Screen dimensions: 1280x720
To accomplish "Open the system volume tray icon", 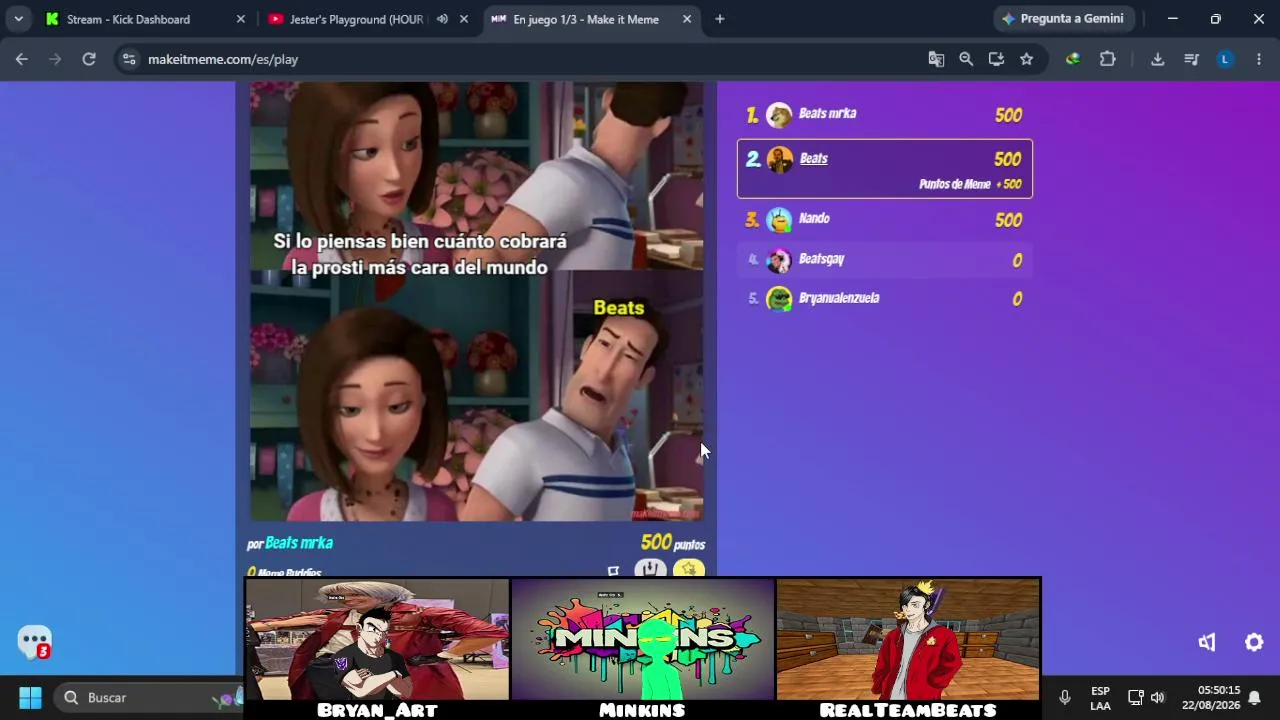I will click(x=1158, y=697).
